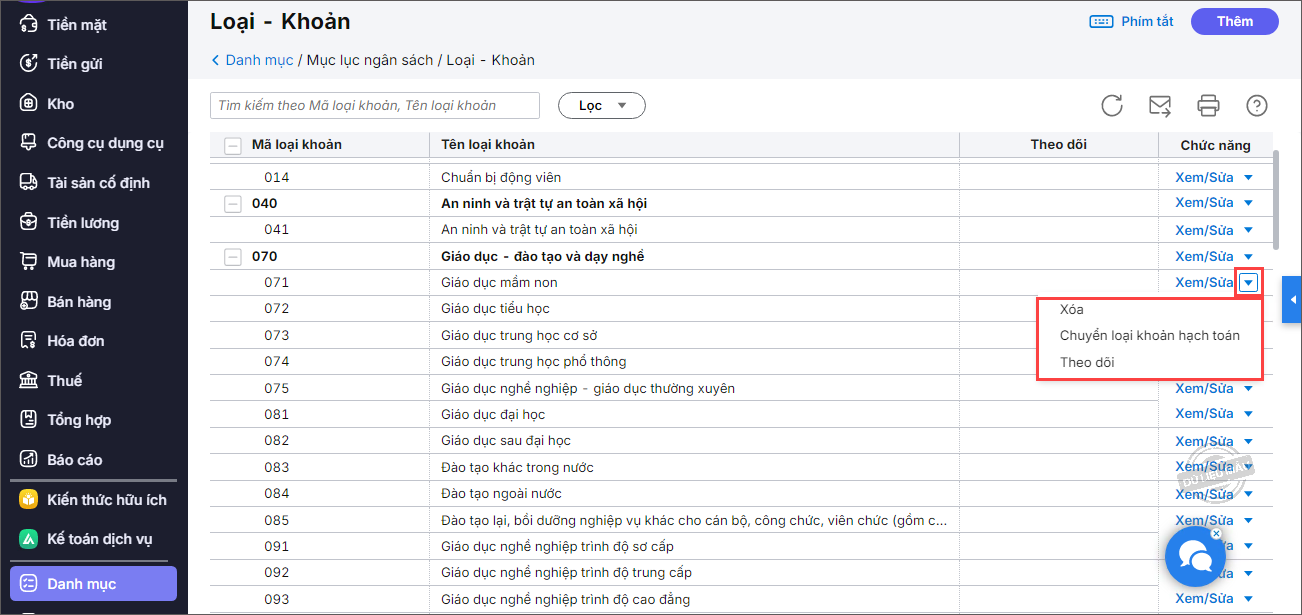Click Xem/Sửa for row 014

1204,177
